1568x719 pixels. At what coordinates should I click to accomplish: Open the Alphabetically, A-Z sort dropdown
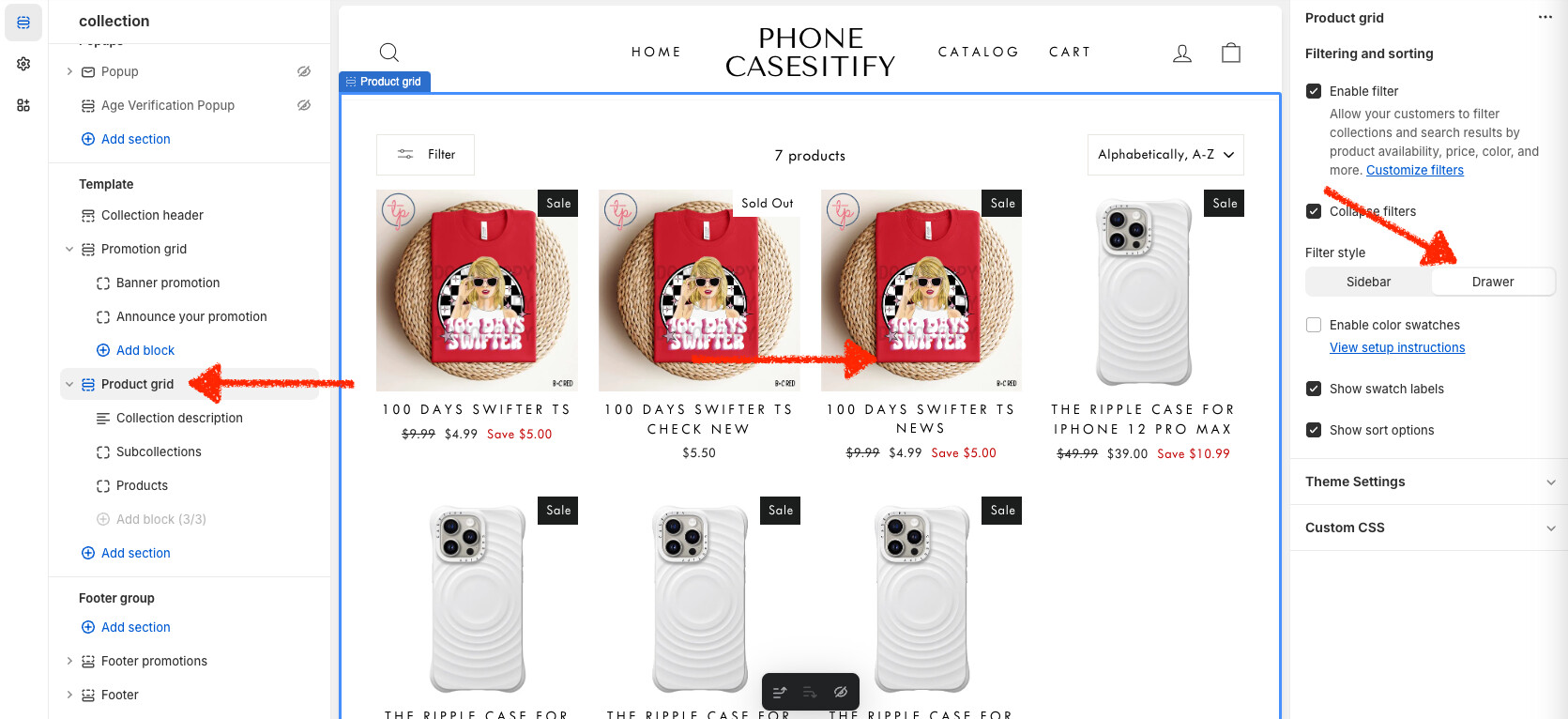(x=1165, y=155)
